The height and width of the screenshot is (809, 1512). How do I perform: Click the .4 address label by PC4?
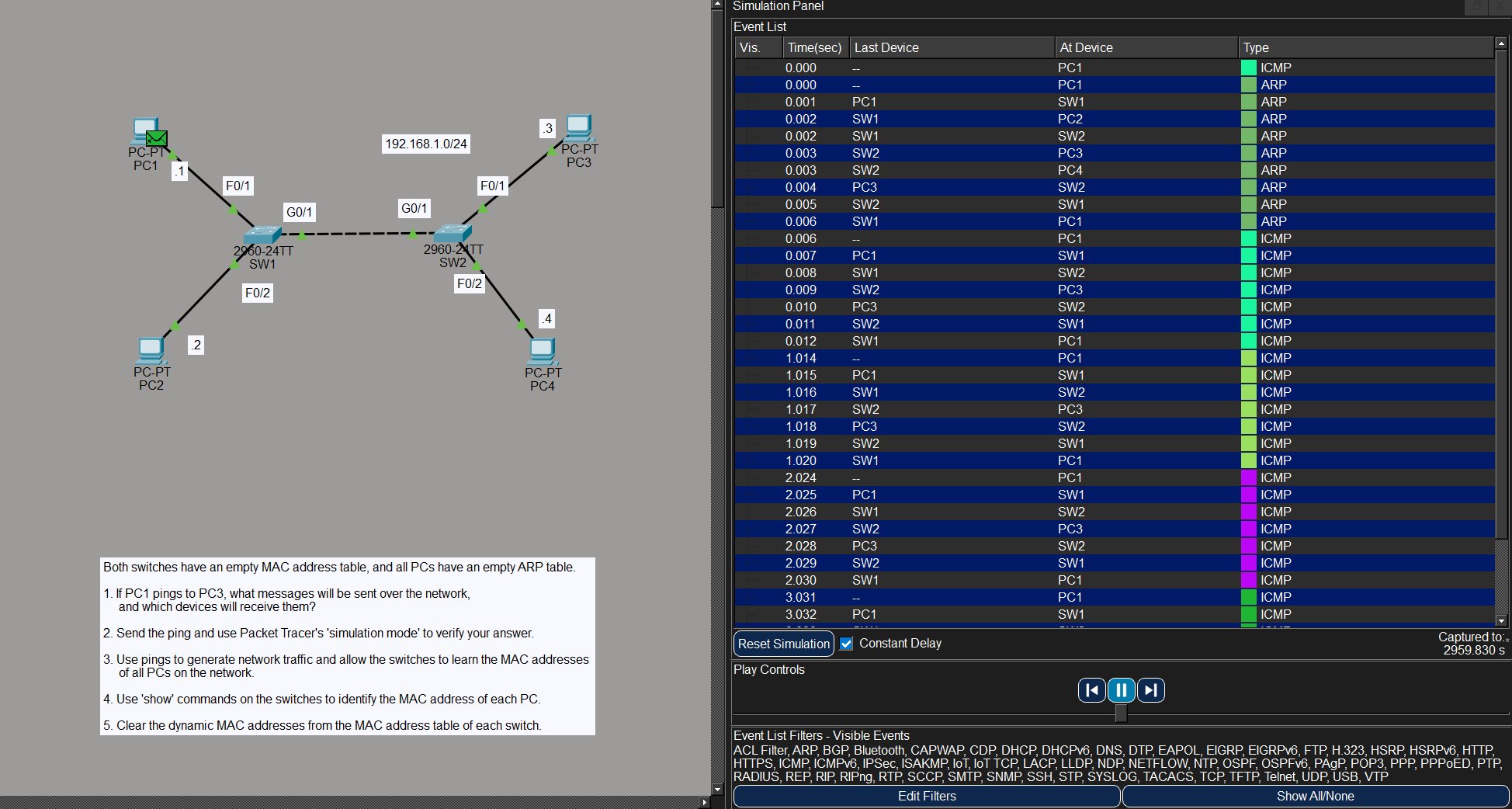click(547, 318)
